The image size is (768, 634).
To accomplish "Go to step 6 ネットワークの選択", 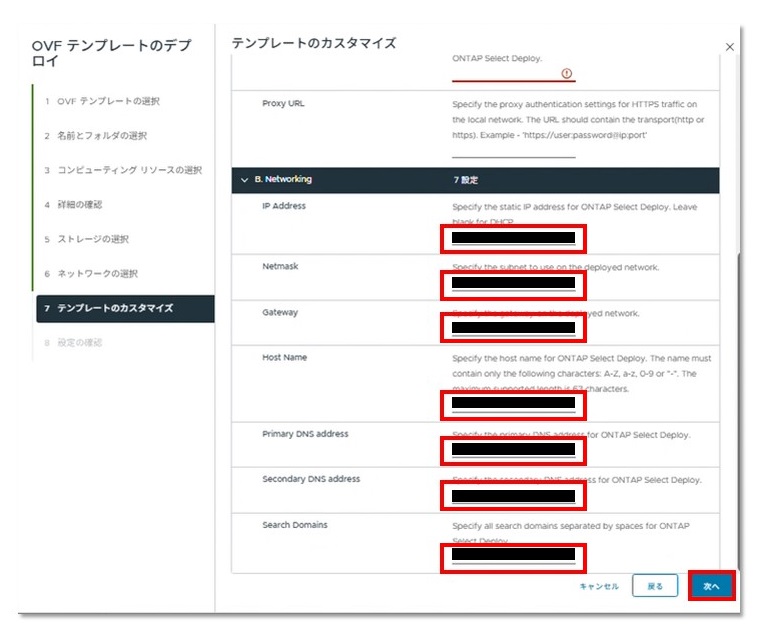I will (97, 274).
